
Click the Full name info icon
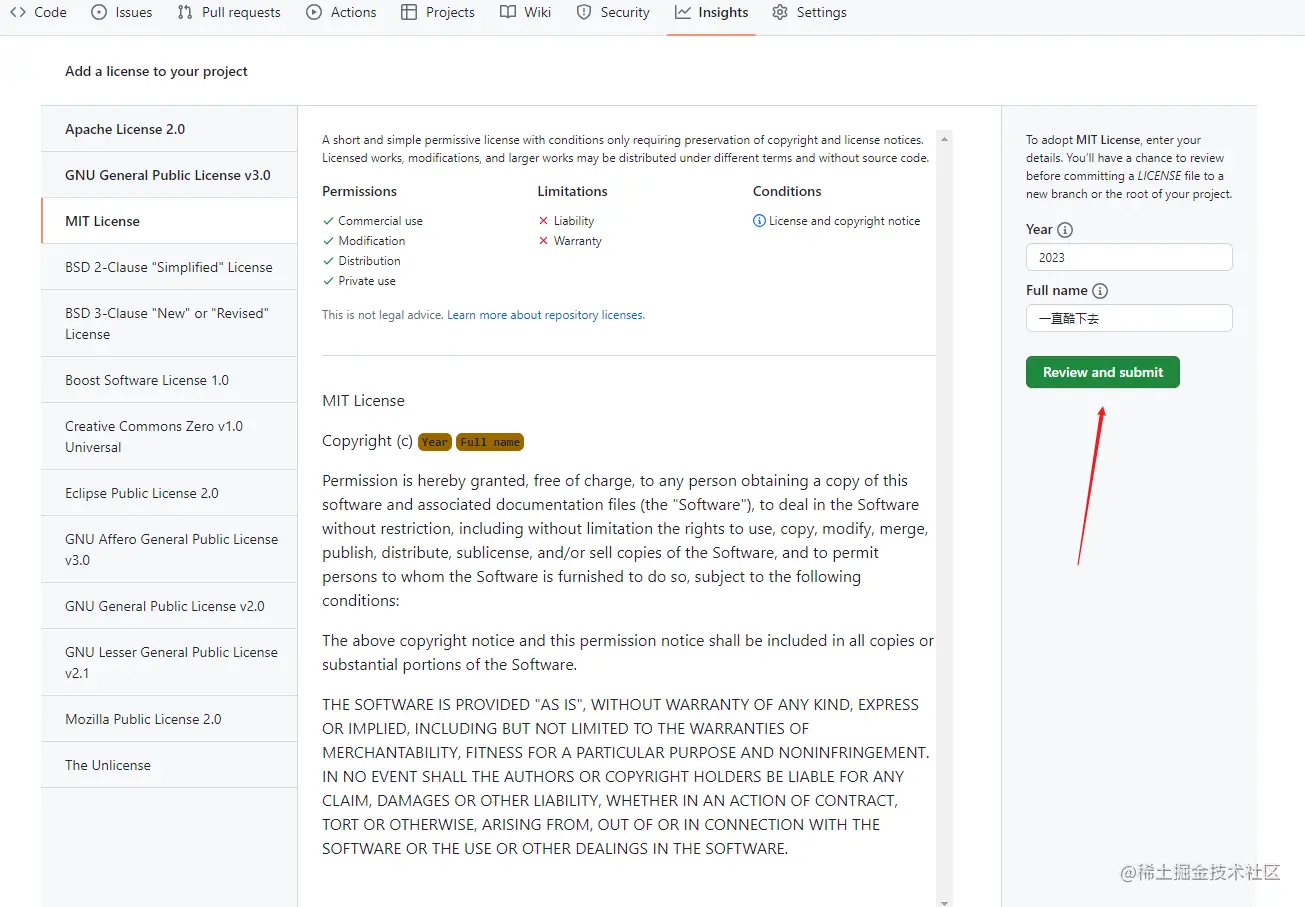(x=1100, y=291)
